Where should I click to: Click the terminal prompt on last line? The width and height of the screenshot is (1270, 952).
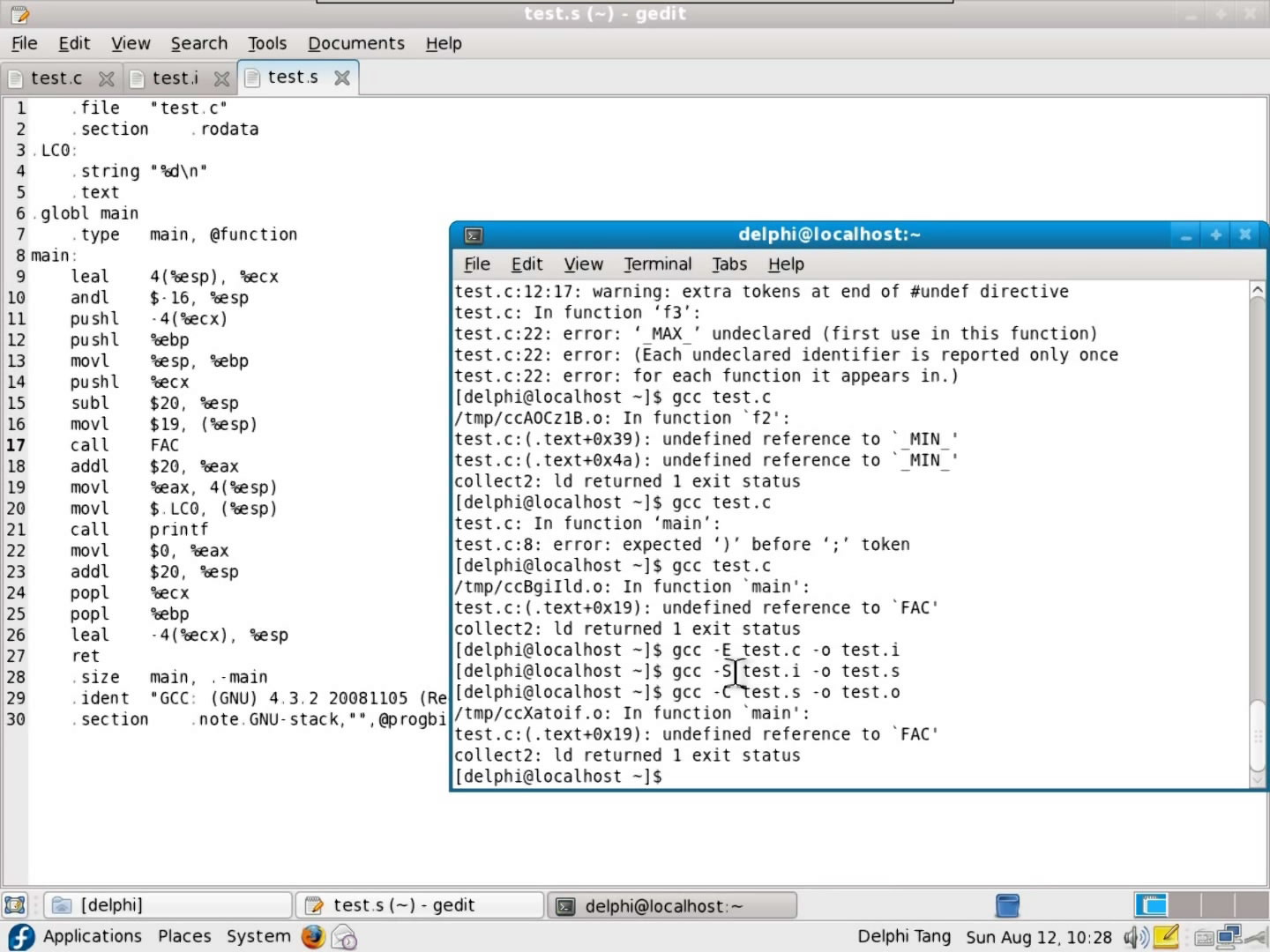tap(558, 777)
